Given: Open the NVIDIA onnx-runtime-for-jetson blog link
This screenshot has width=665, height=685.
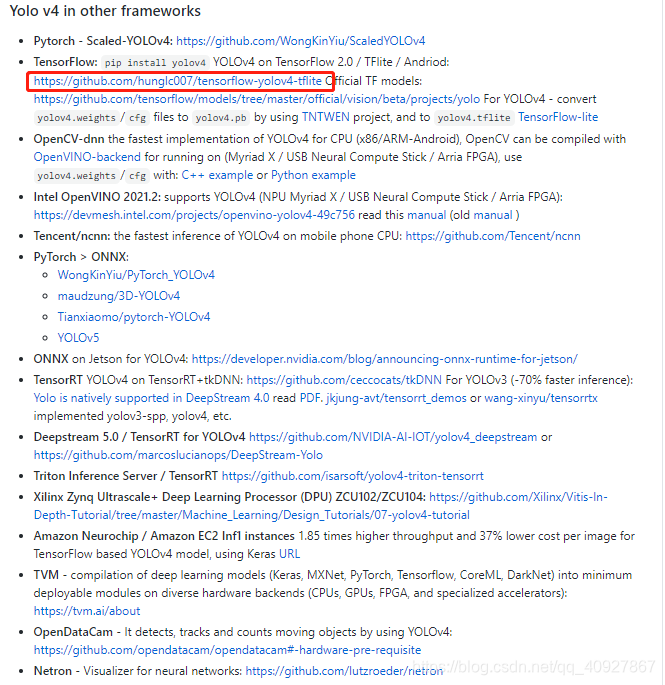Looking at the screenshot, I should 384,359.
